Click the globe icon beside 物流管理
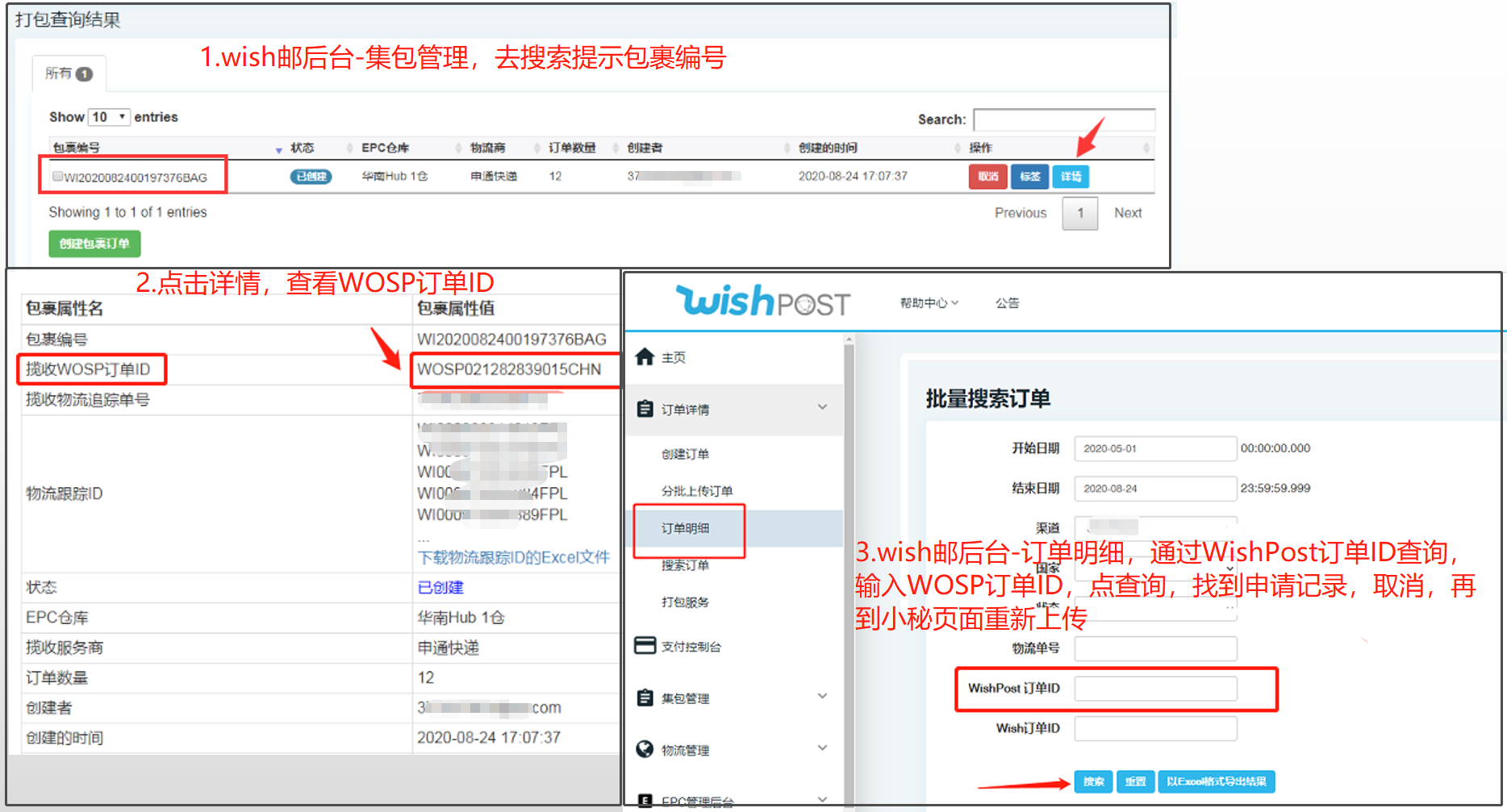The height and width of the screenshot is (812, 1507). (x=645, y=749)
